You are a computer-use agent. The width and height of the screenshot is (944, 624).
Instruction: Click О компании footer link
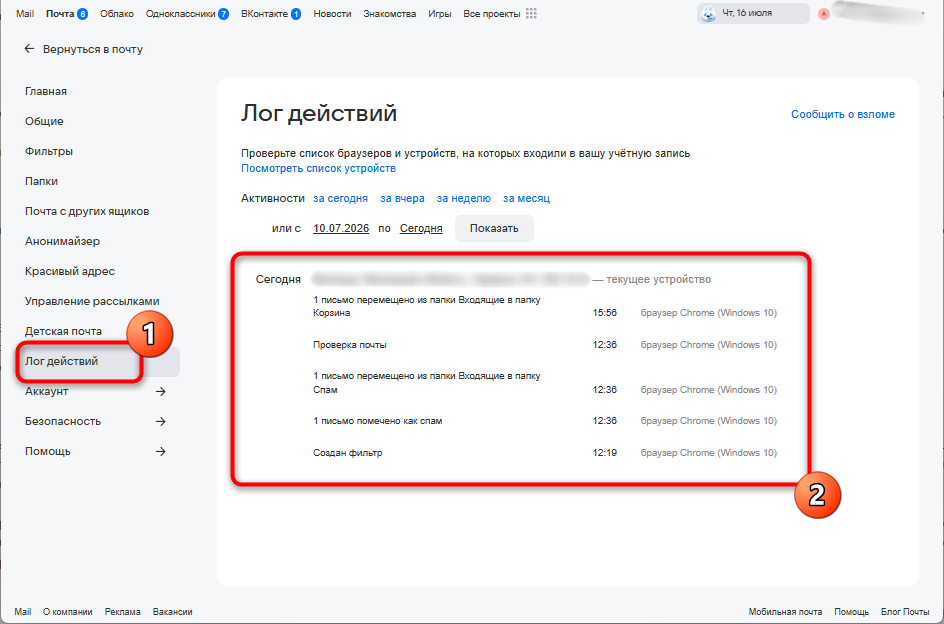click(x=67, y=612)
